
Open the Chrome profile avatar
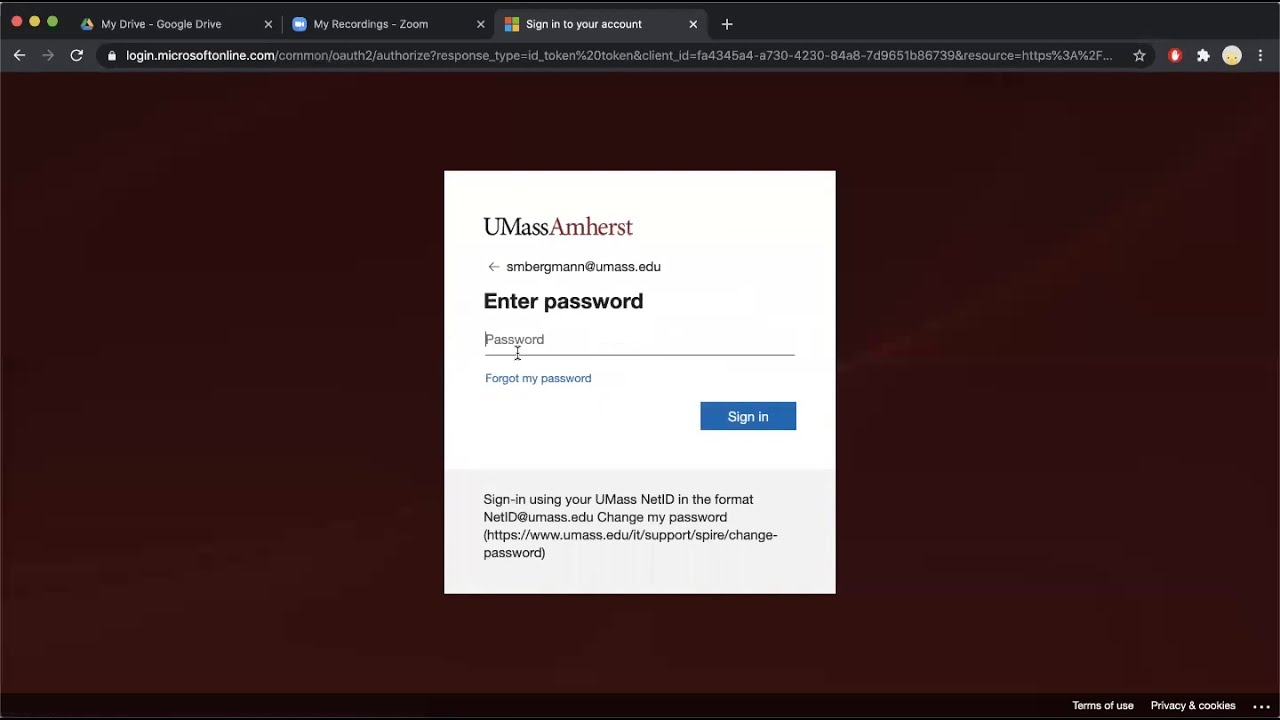coord(1232,56)
